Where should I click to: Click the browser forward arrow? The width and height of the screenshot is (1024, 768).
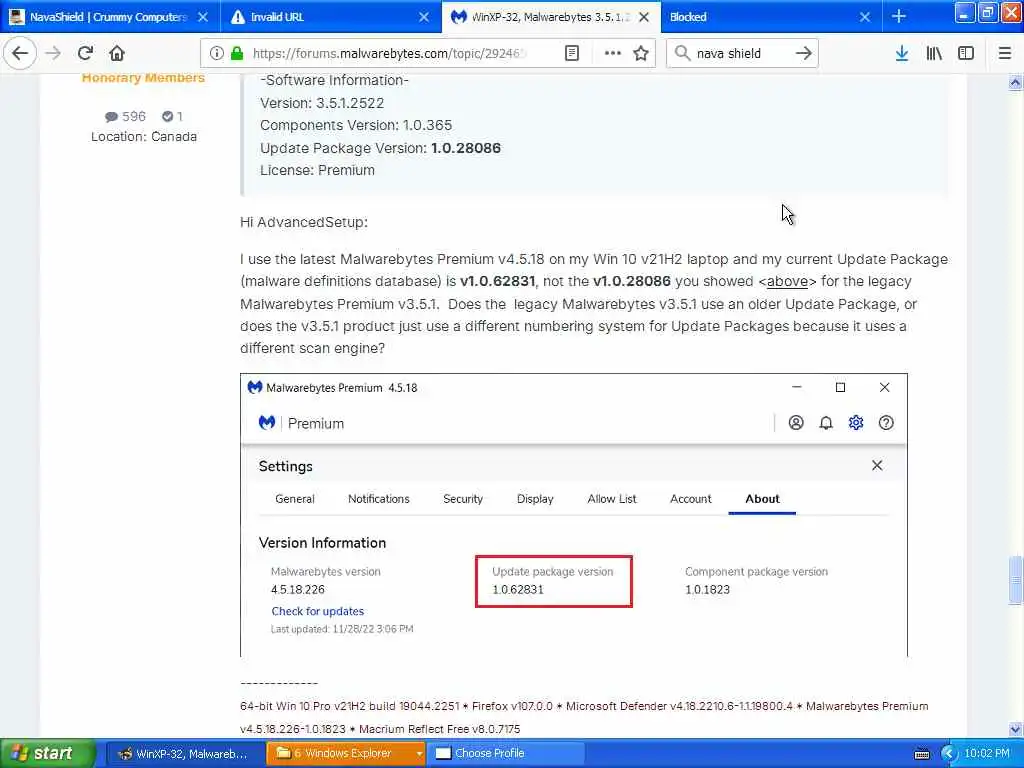(x=53, y=54)
